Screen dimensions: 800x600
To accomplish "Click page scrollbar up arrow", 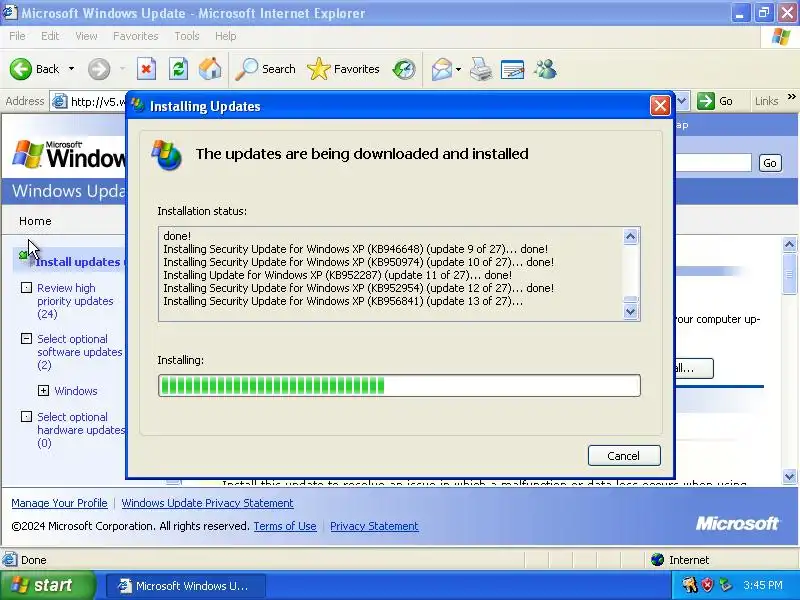I will (x=789, y=245).
